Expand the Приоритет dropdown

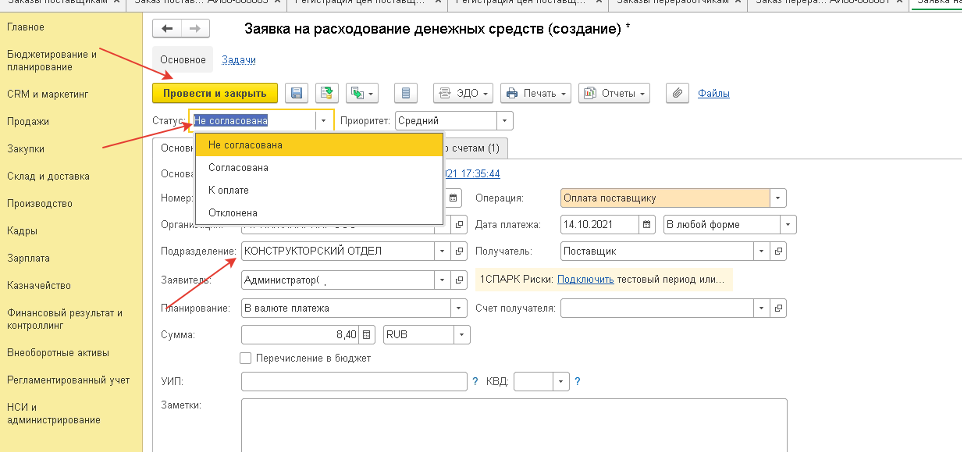[x=504, y=121]
